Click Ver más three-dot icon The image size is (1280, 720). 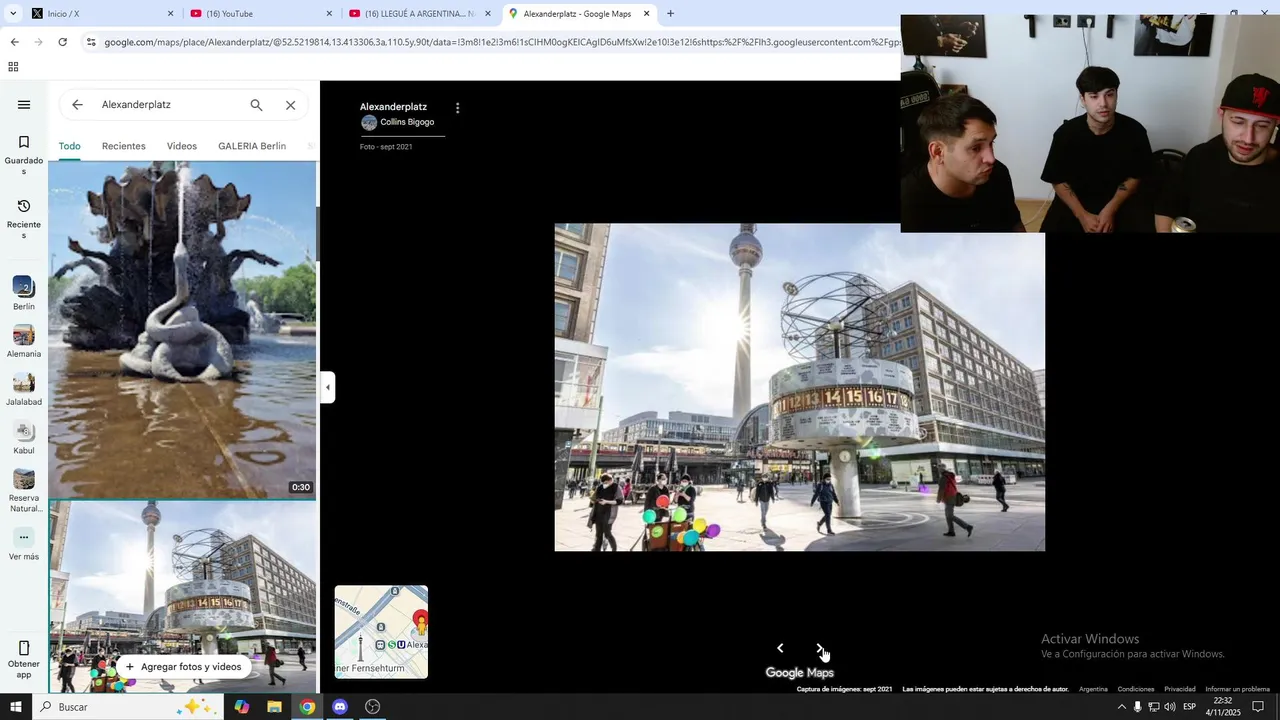24,537
